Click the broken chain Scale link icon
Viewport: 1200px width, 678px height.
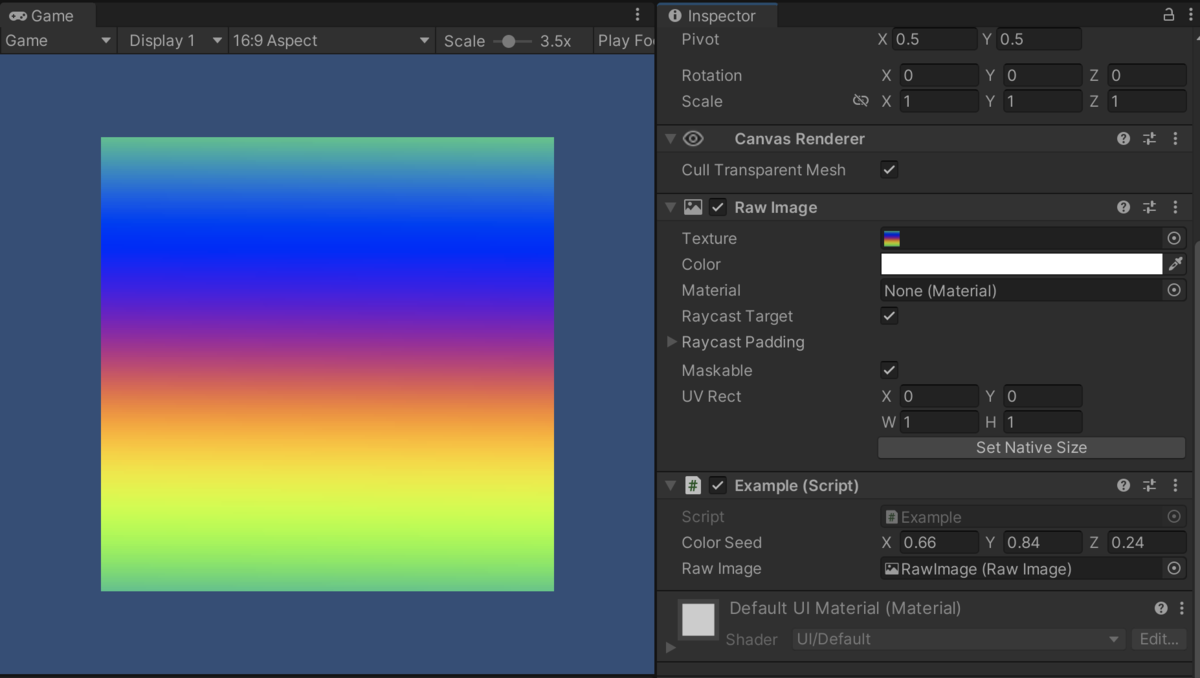(x=861, y=100)
